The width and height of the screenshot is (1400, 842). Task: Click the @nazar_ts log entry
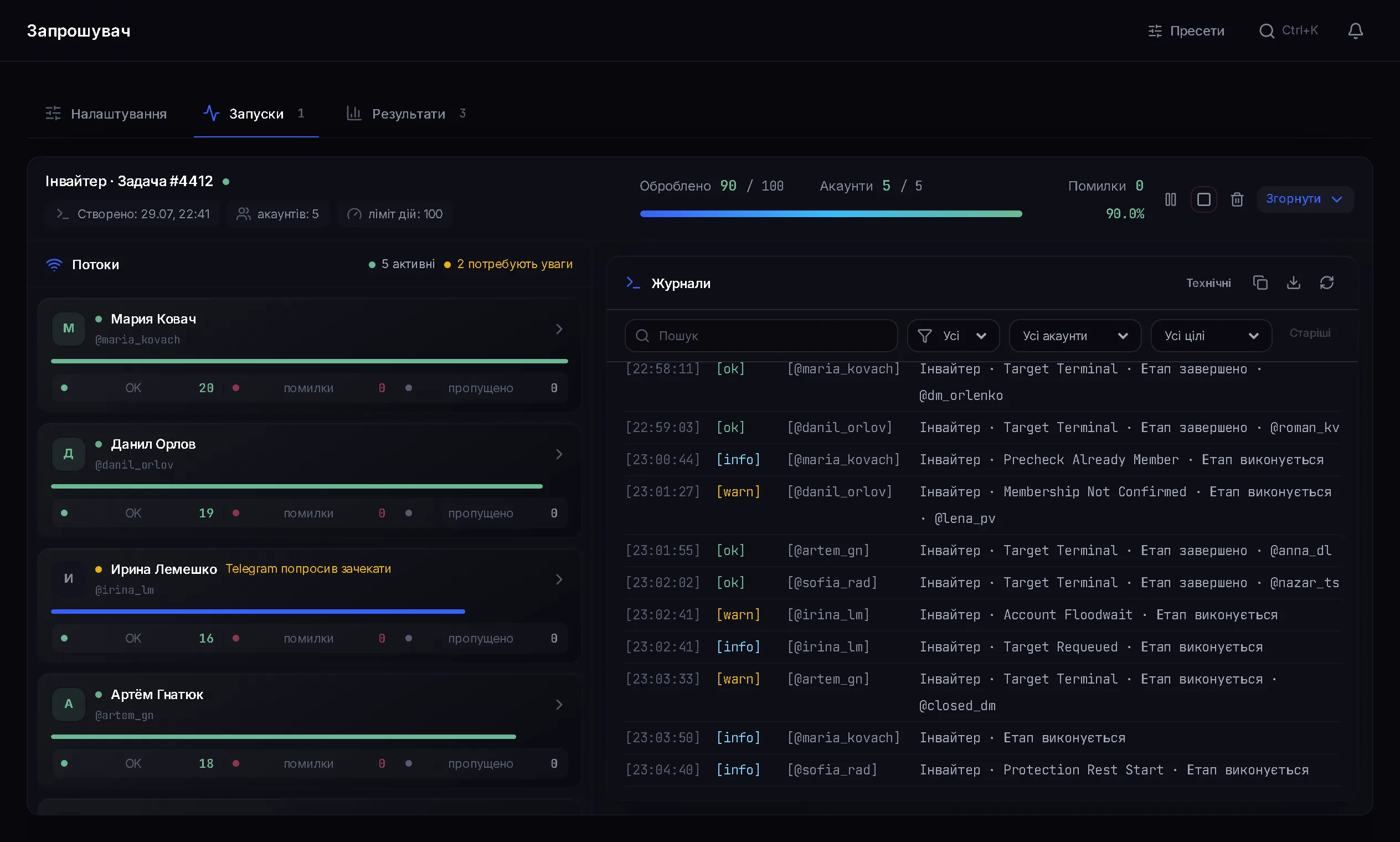(982, 583)
